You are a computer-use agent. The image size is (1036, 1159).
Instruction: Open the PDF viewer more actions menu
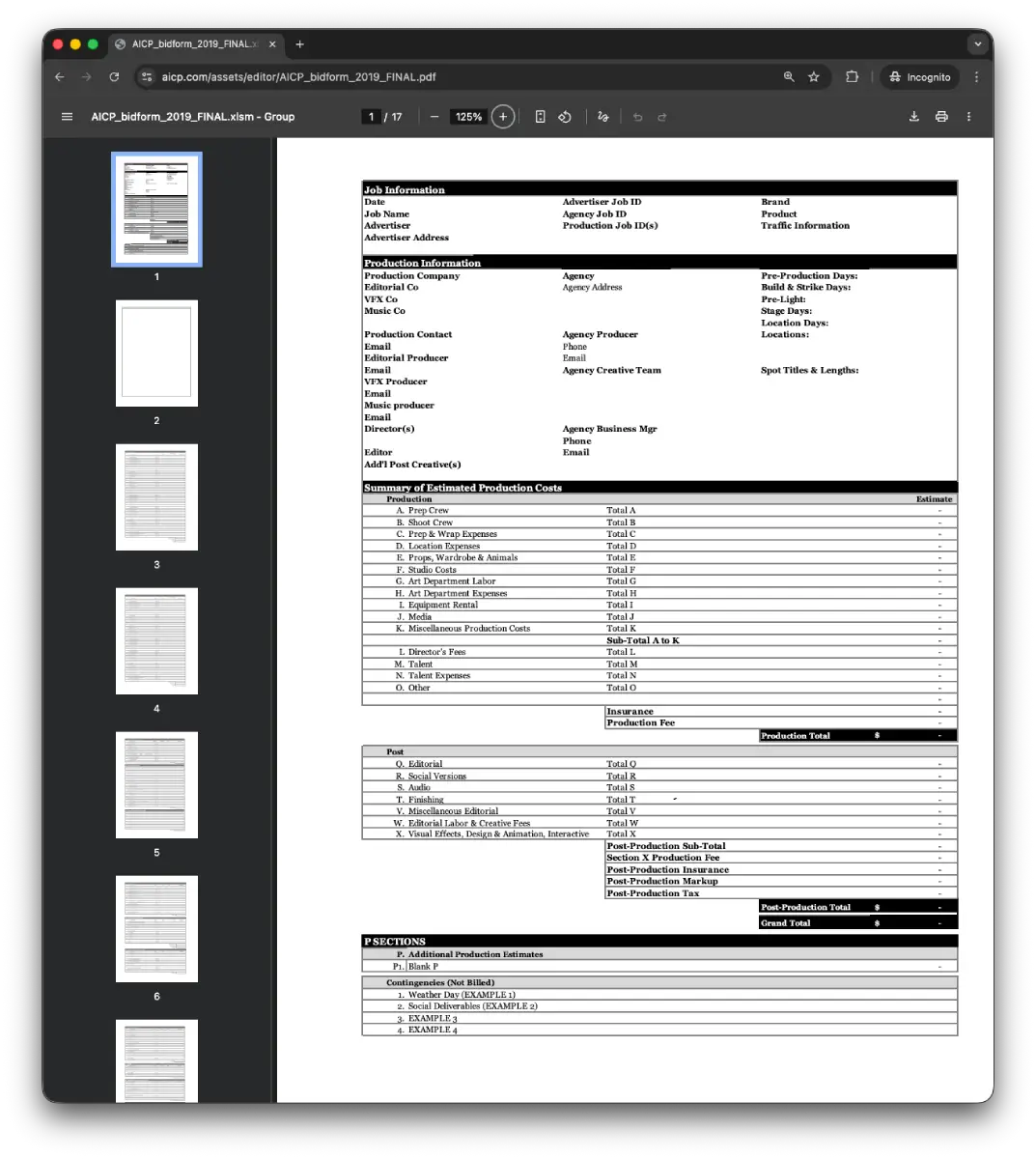tap(968, 117)
